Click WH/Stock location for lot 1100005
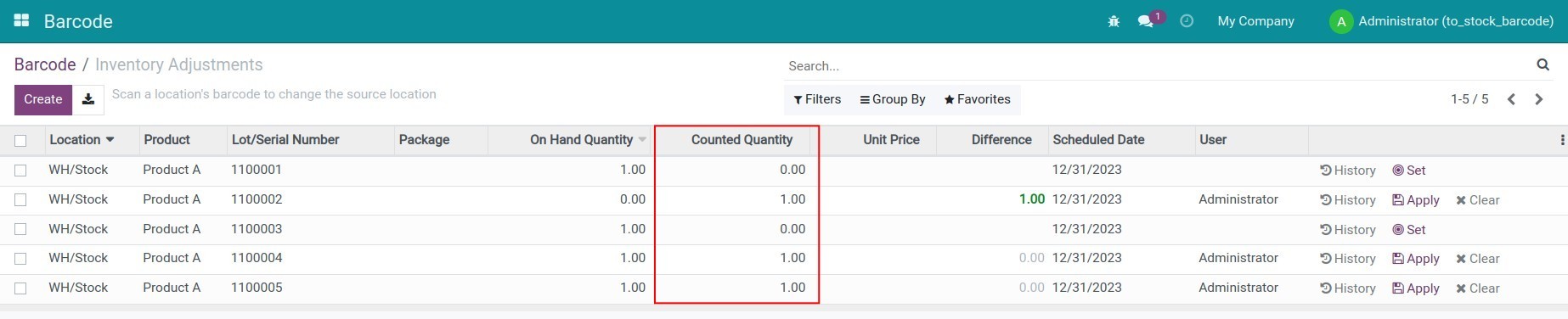 (78, 288)
